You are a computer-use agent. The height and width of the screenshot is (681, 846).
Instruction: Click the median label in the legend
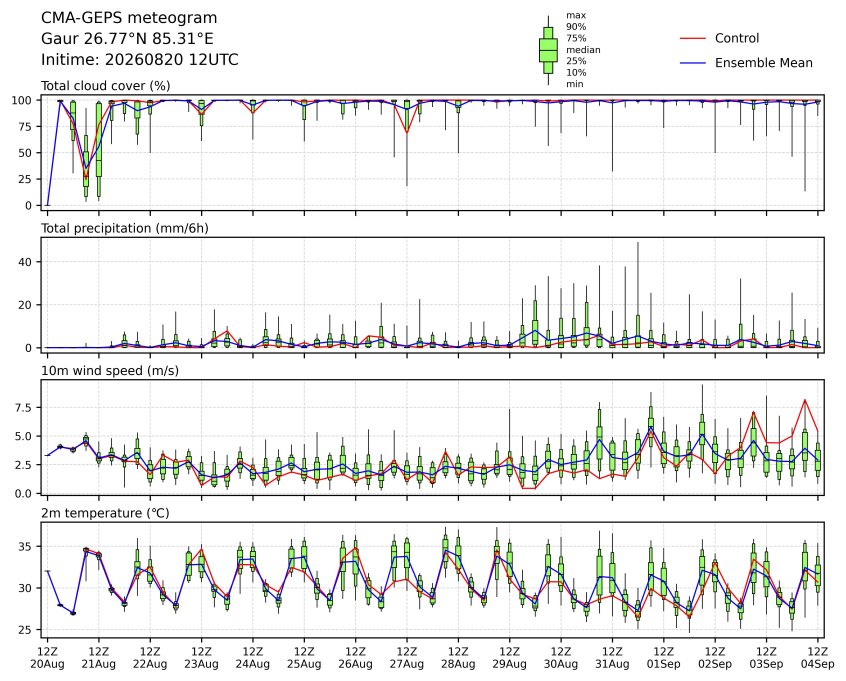click(x=583, y=50)
